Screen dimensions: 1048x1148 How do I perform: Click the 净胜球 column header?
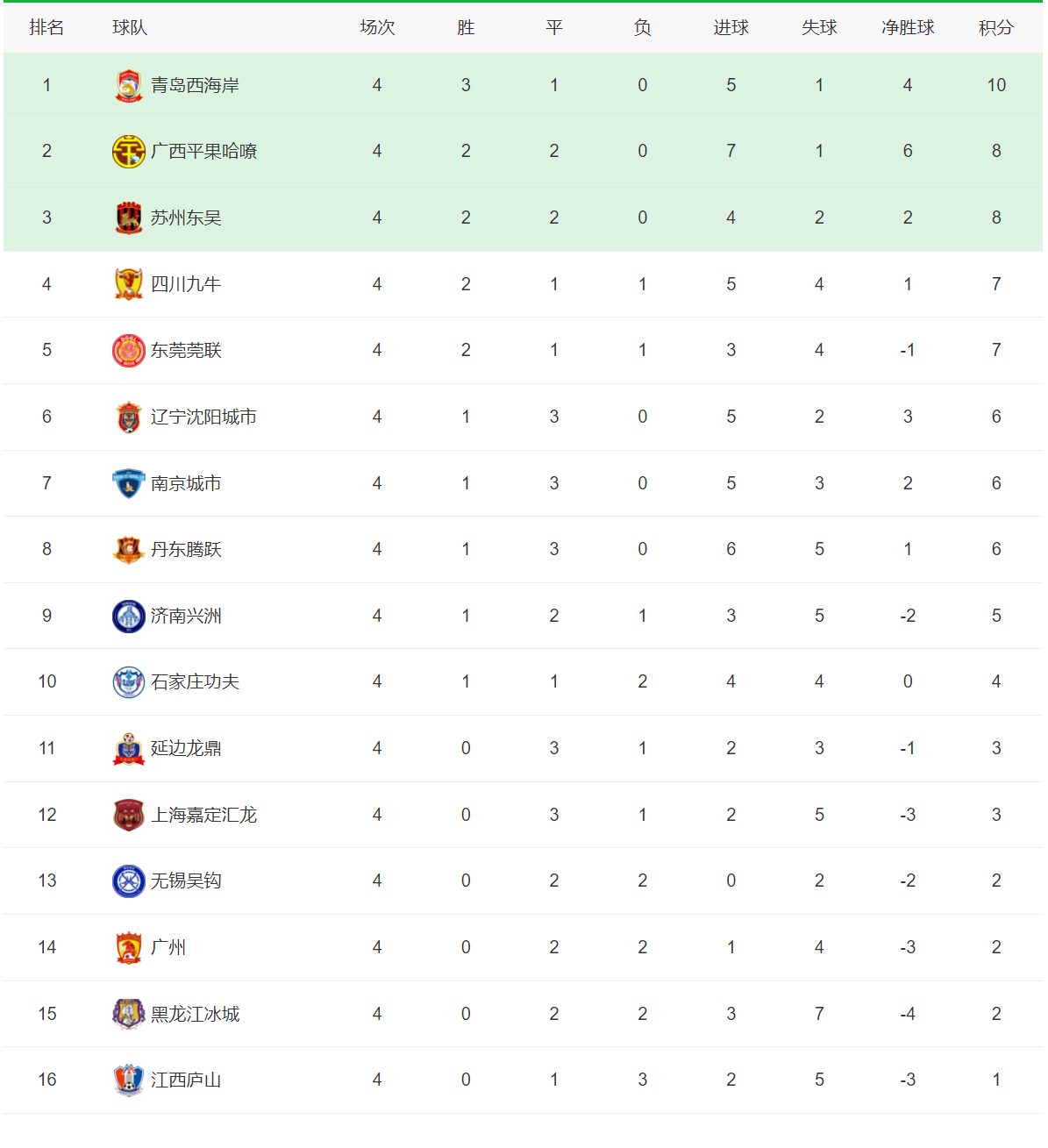(x=908, y=28)
